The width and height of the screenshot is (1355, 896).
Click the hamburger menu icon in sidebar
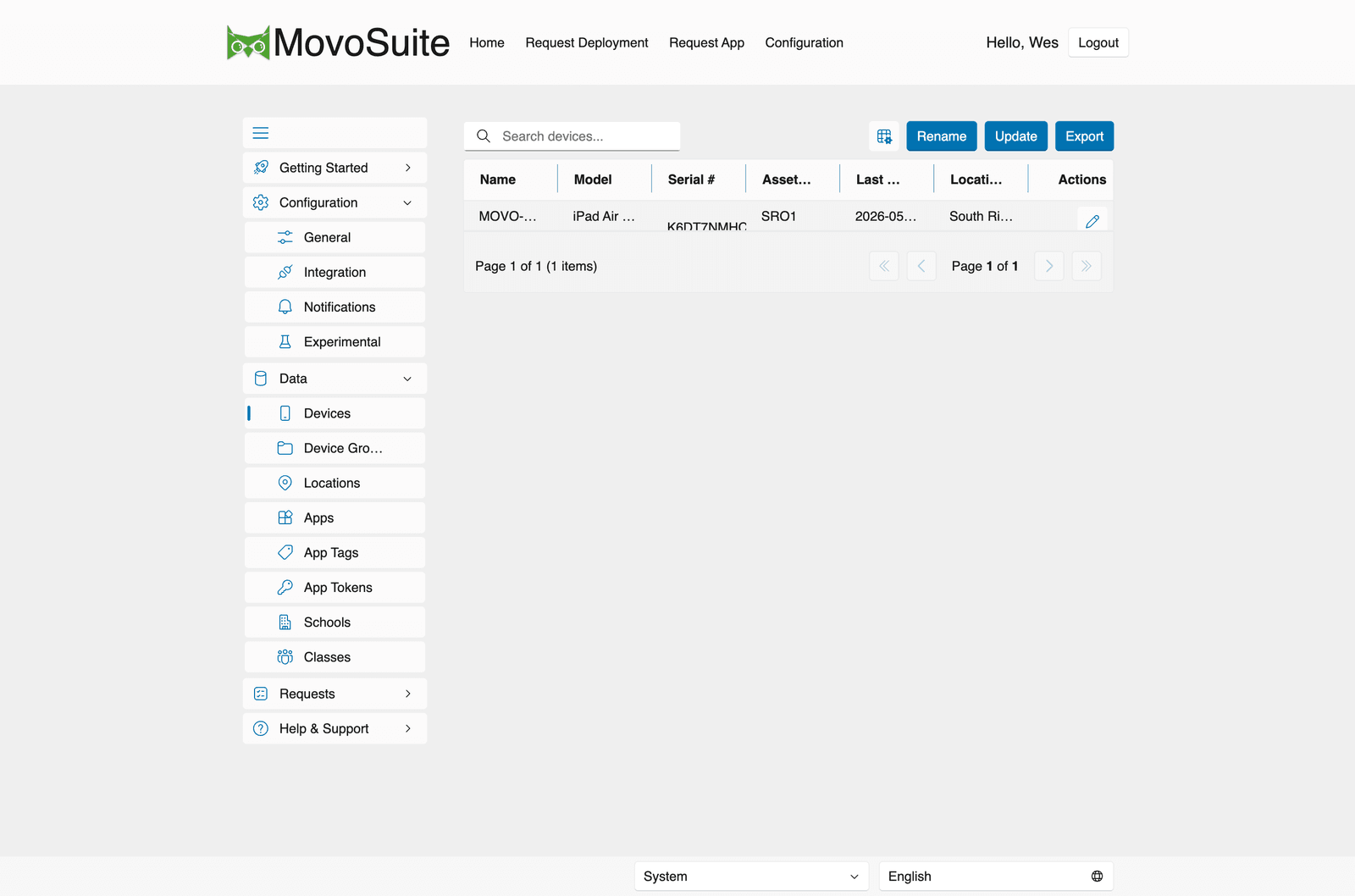pos(261,133)
